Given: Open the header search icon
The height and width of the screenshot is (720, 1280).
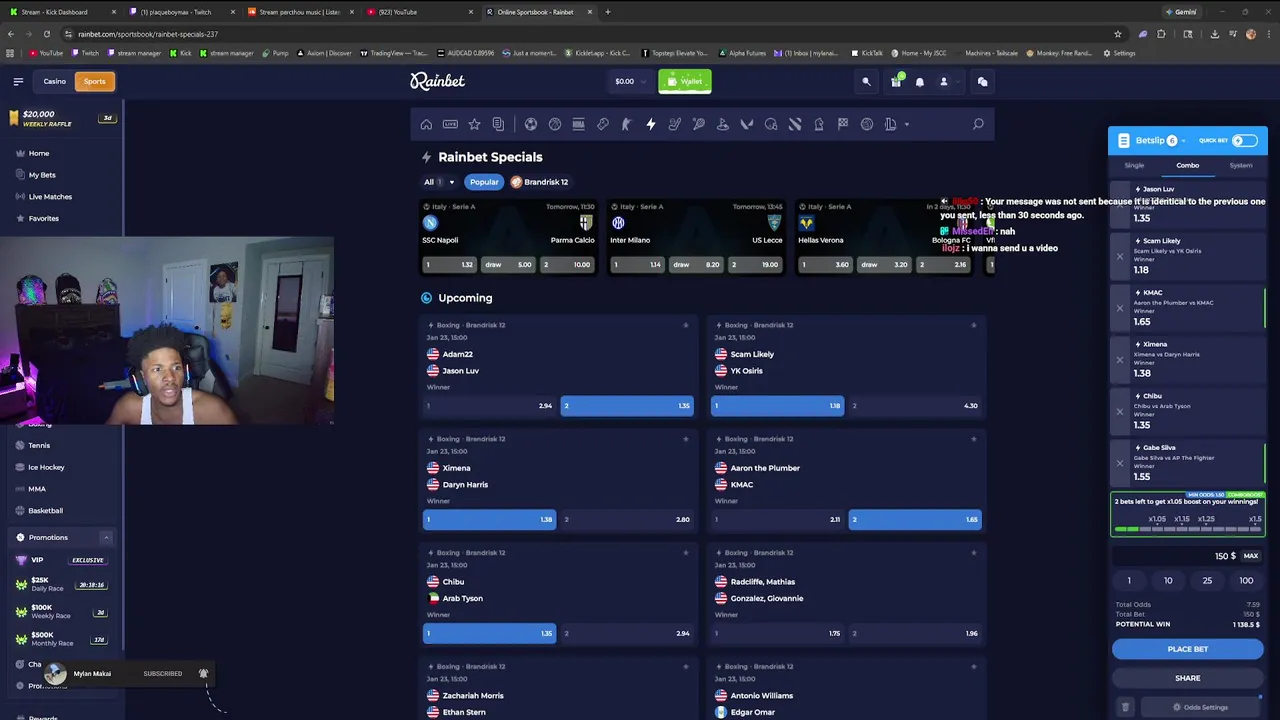Looking at the screenshot, I should click(x=867, y=82).
